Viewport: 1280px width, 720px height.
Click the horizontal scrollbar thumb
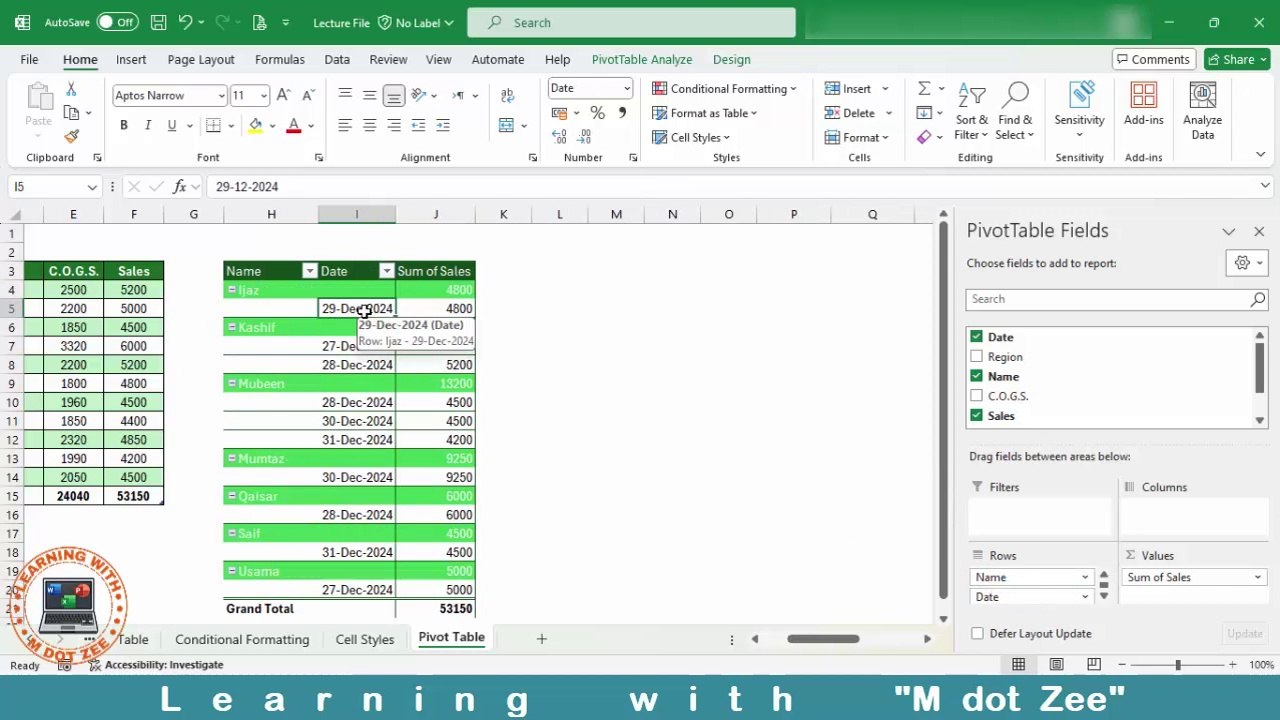pyautogui.click(x=823, y=639)
